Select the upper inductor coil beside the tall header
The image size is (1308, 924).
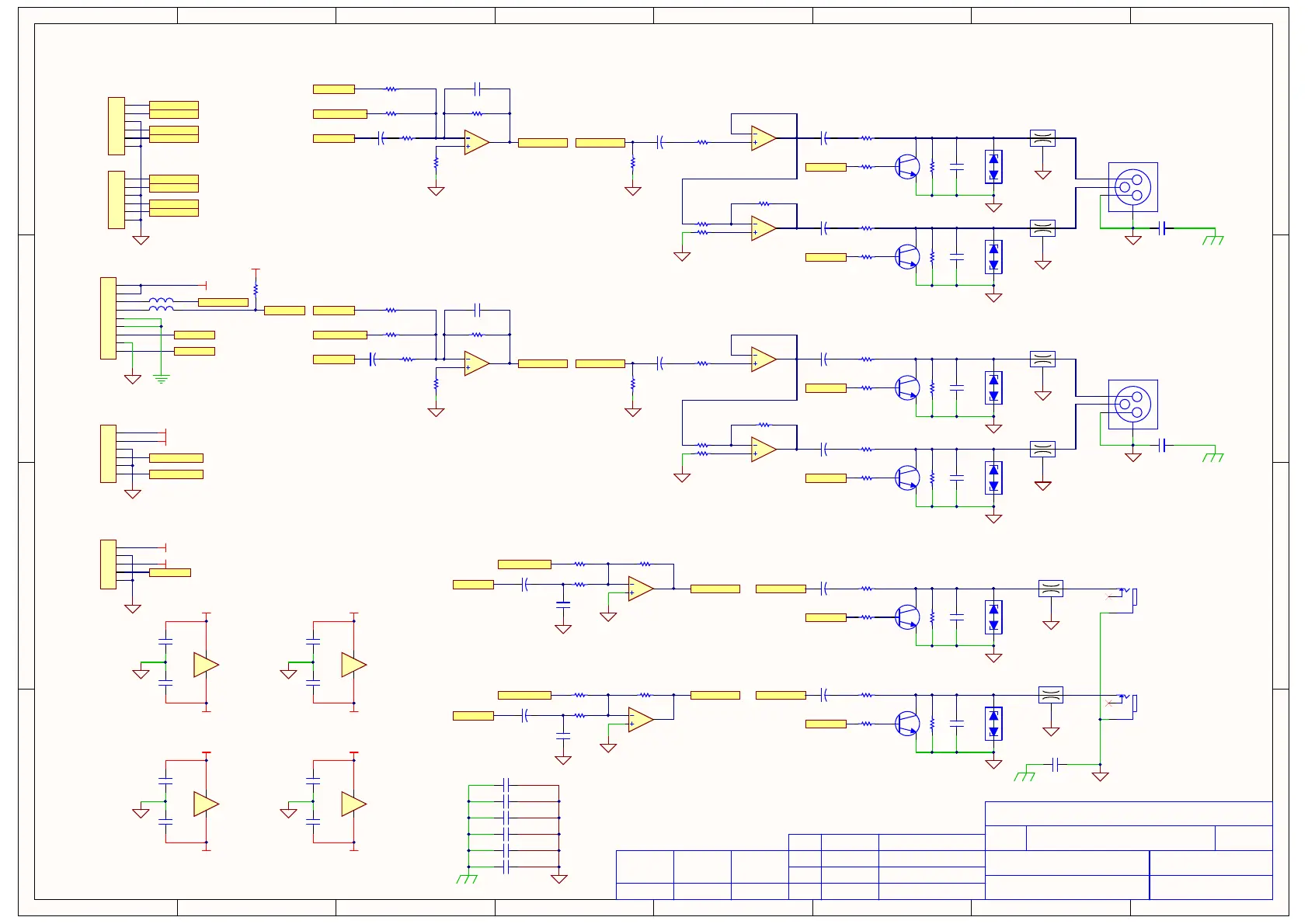162,300
